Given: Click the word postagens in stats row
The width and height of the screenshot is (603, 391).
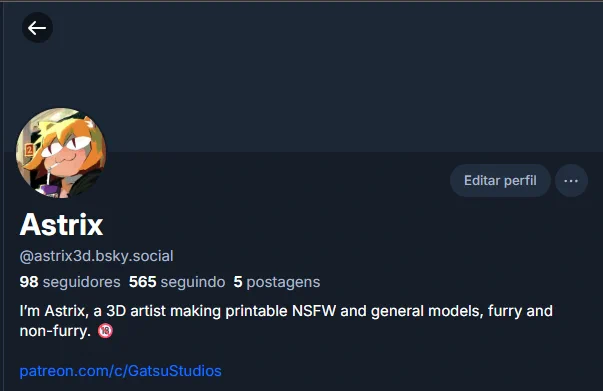Looking at the screenshot, I should (283, 283).
